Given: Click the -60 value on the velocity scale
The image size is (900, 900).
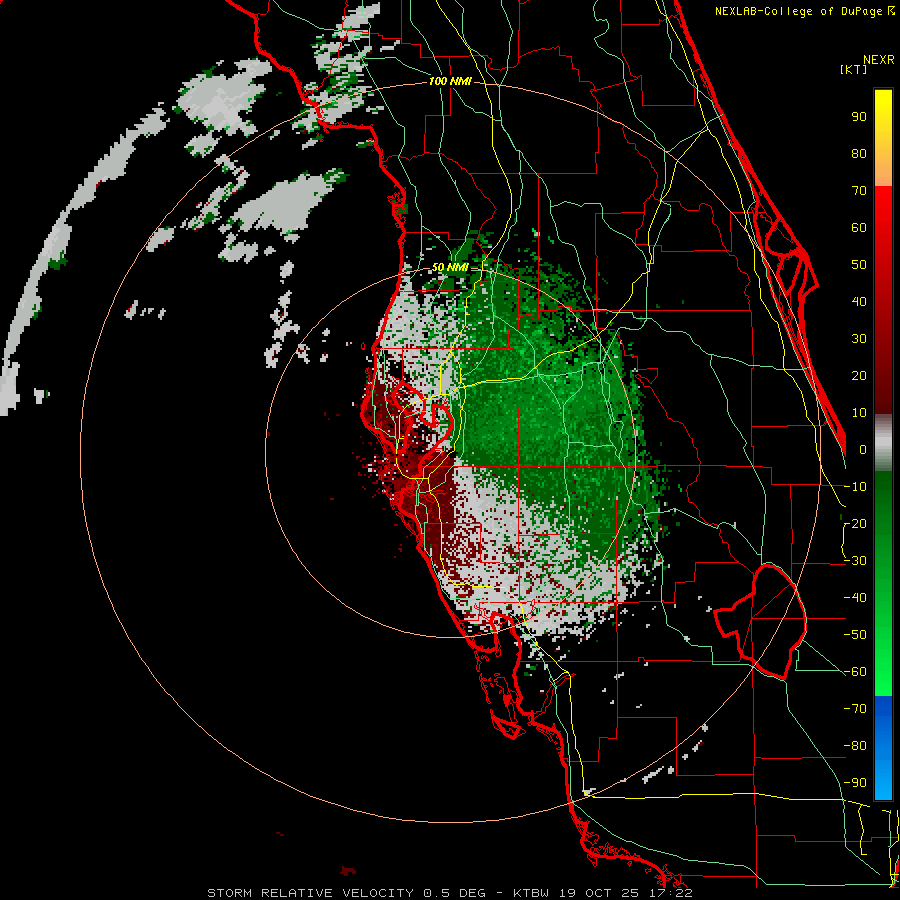Looking at the screenshot, I should 855,672.
